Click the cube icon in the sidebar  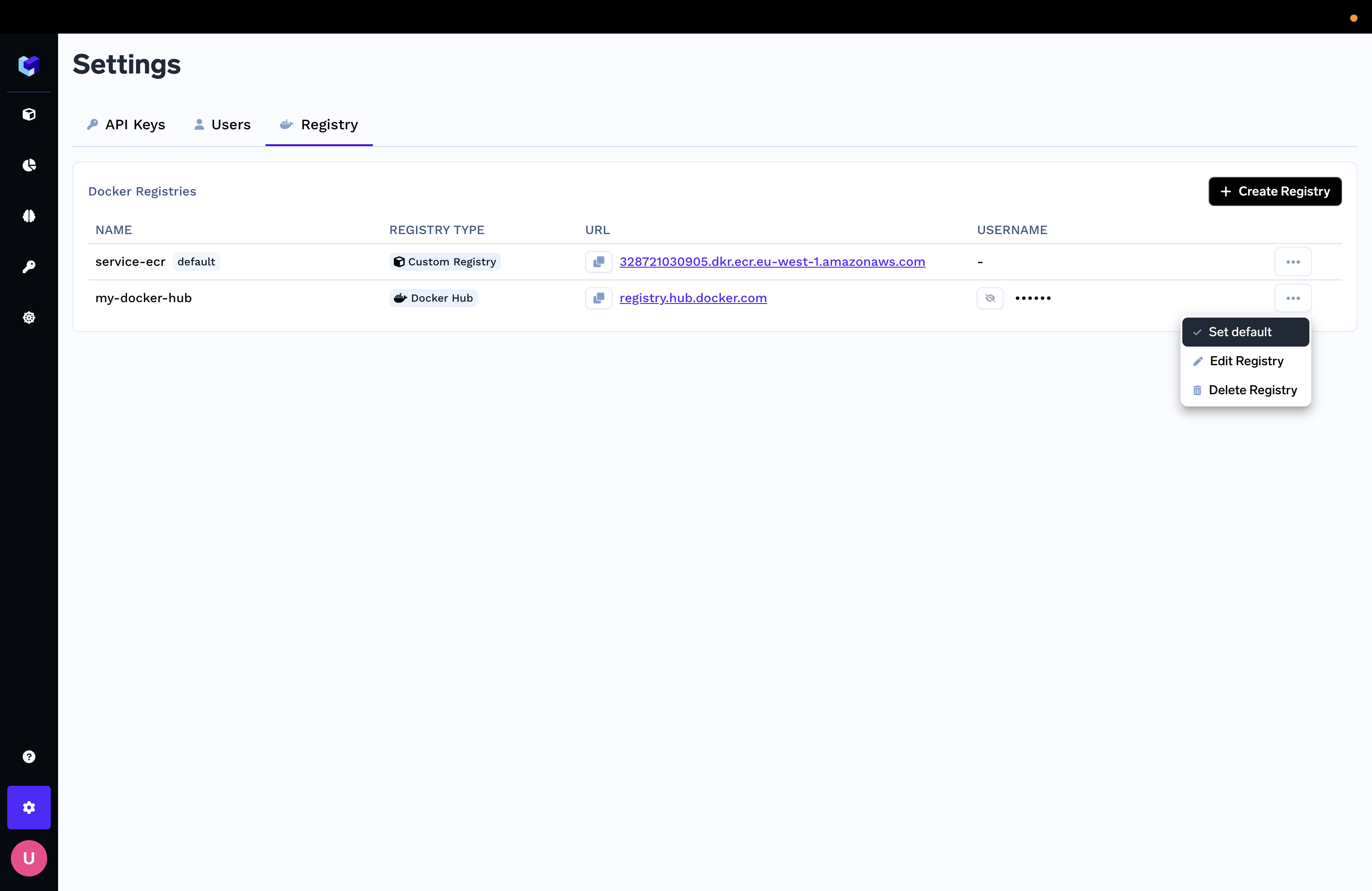pyautogui.click(x=29, y=114)
